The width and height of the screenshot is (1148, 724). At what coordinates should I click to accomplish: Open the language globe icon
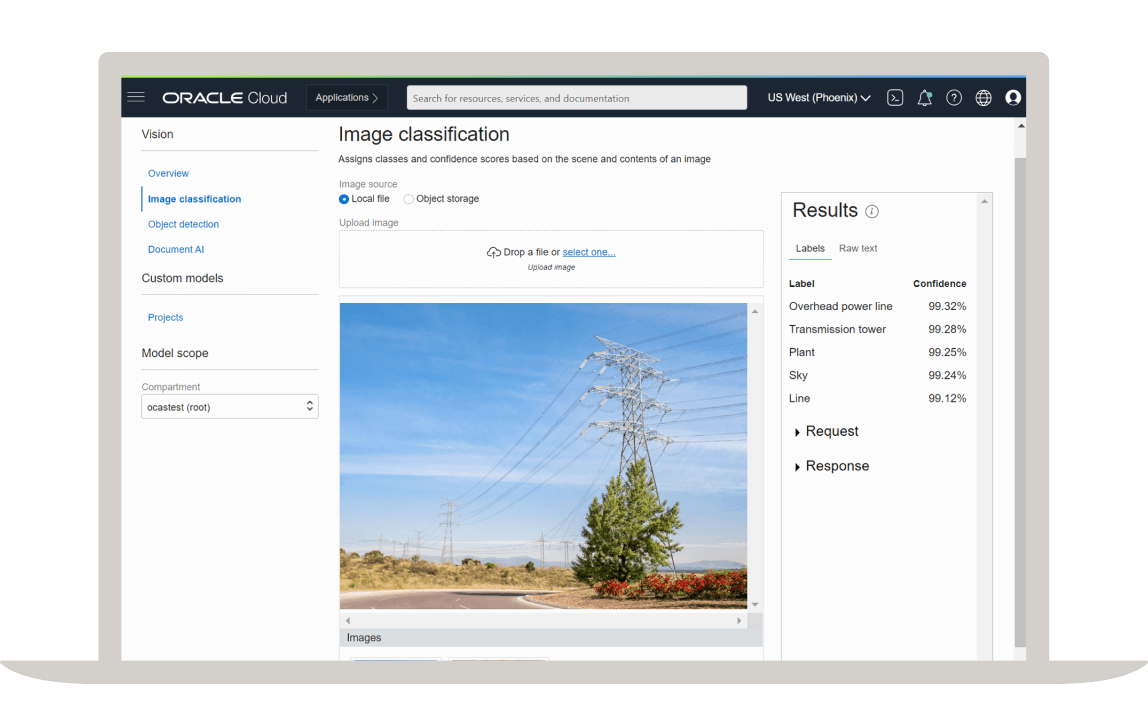(x=983, y=97)
